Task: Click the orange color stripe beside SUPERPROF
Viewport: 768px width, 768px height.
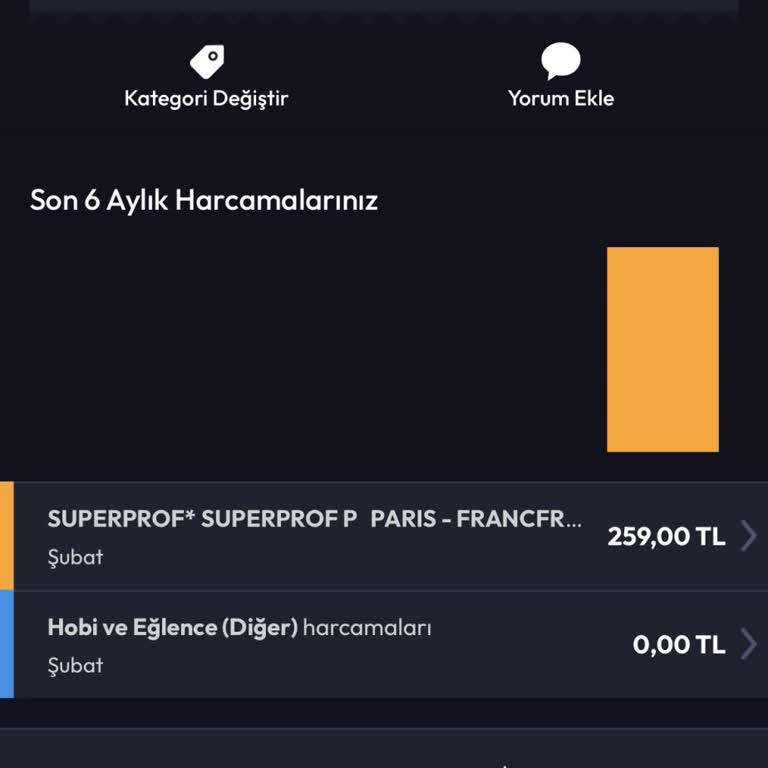Action: (6, 536)
